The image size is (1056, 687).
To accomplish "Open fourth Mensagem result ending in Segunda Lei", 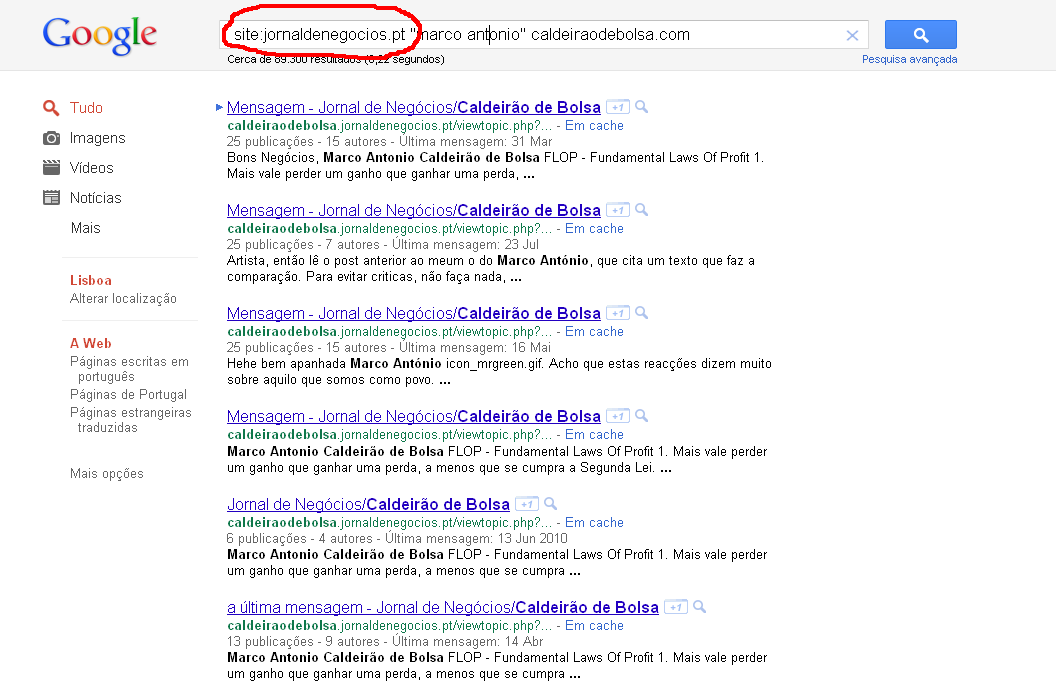I will click(414, 416).
